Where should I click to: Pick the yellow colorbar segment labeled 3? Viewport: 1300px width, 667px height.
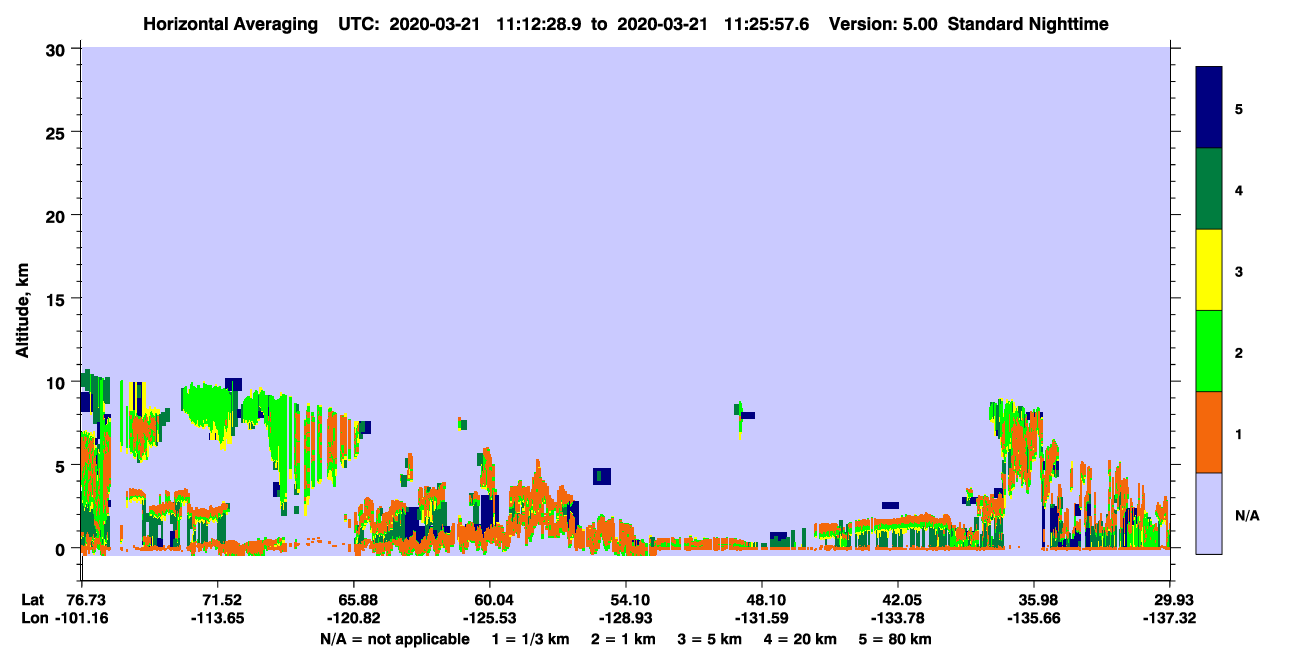pos(1209,270)
